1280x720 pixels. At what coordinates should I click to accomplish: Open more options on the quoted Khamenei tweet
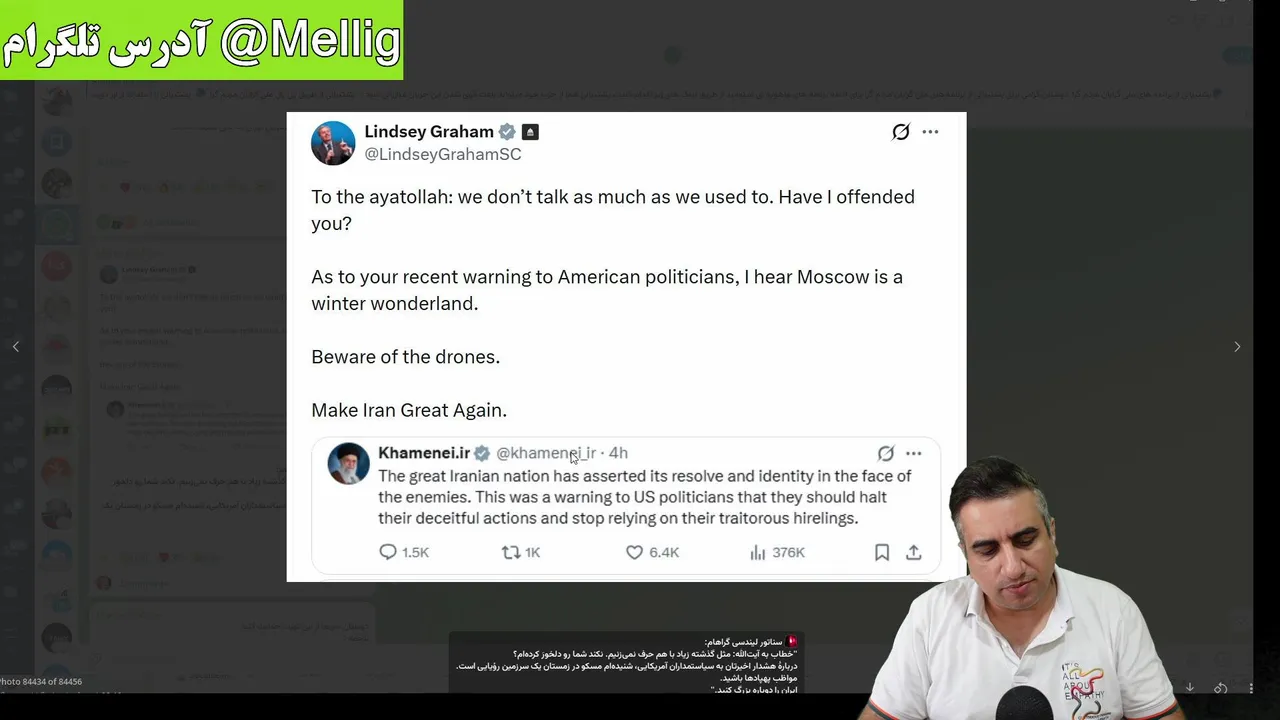[913, 453]
